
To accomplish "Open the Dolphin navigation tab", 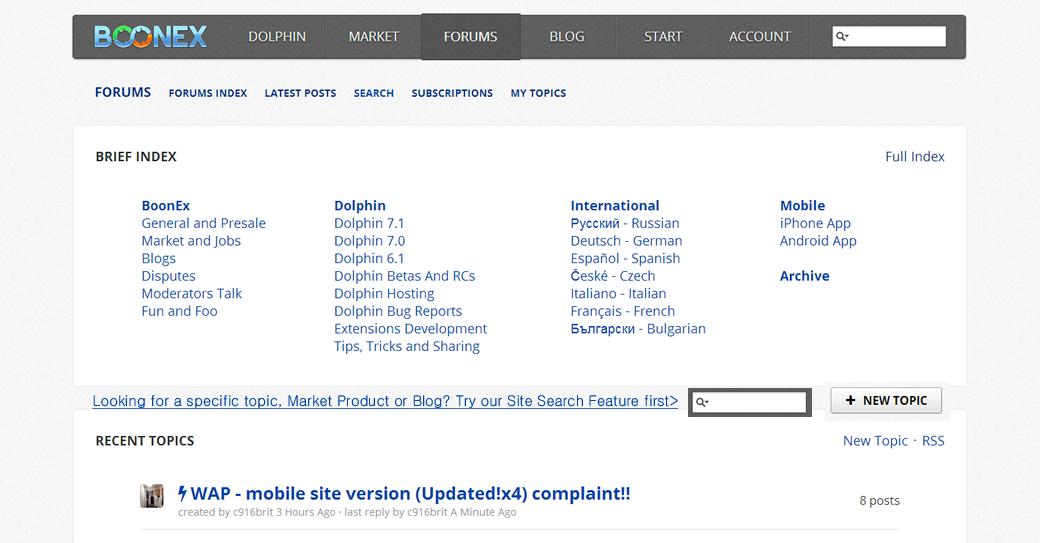I will (277, 37).
